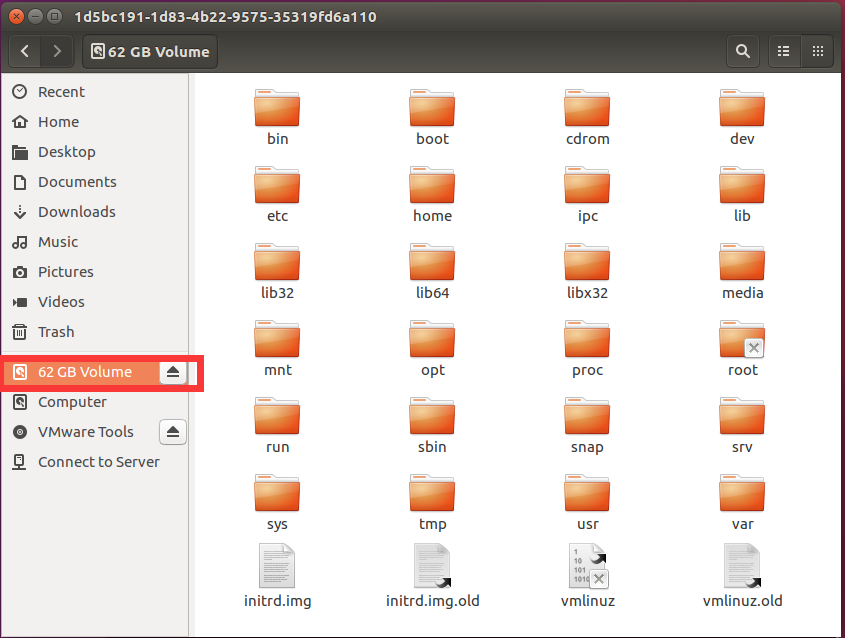Select the vmlinuz kernel file
The height and width of the screenshot is (638, 845).
point(587,565)
